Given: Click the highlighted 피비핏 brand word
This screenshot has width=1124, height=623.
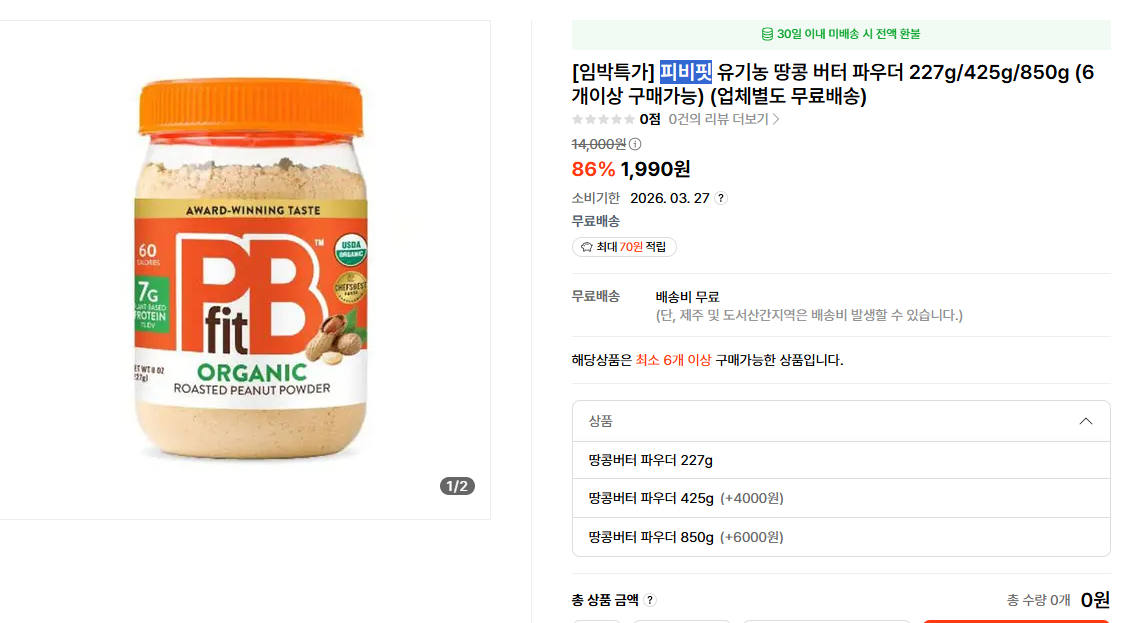Looking at the screenshot, I should click(685, 72).
